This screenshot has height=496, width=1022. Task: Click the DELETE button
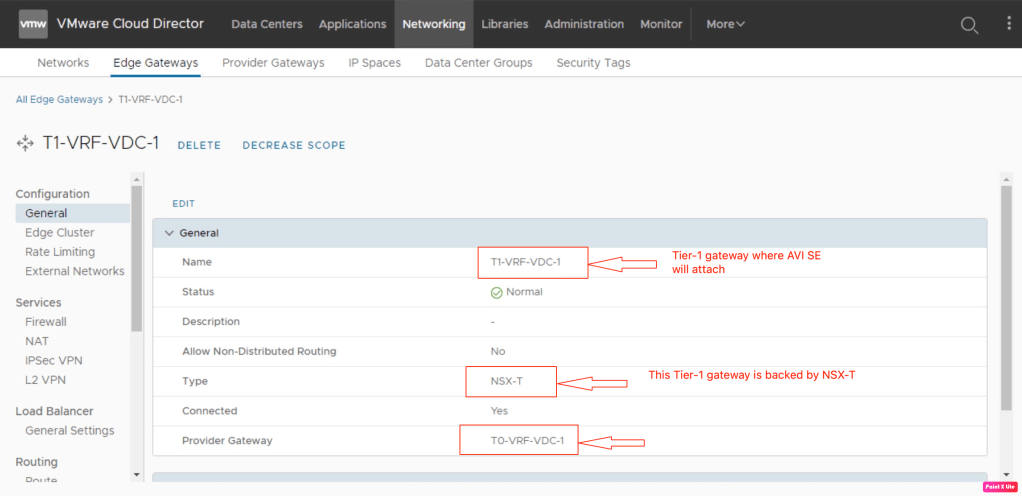coord(199,145)
